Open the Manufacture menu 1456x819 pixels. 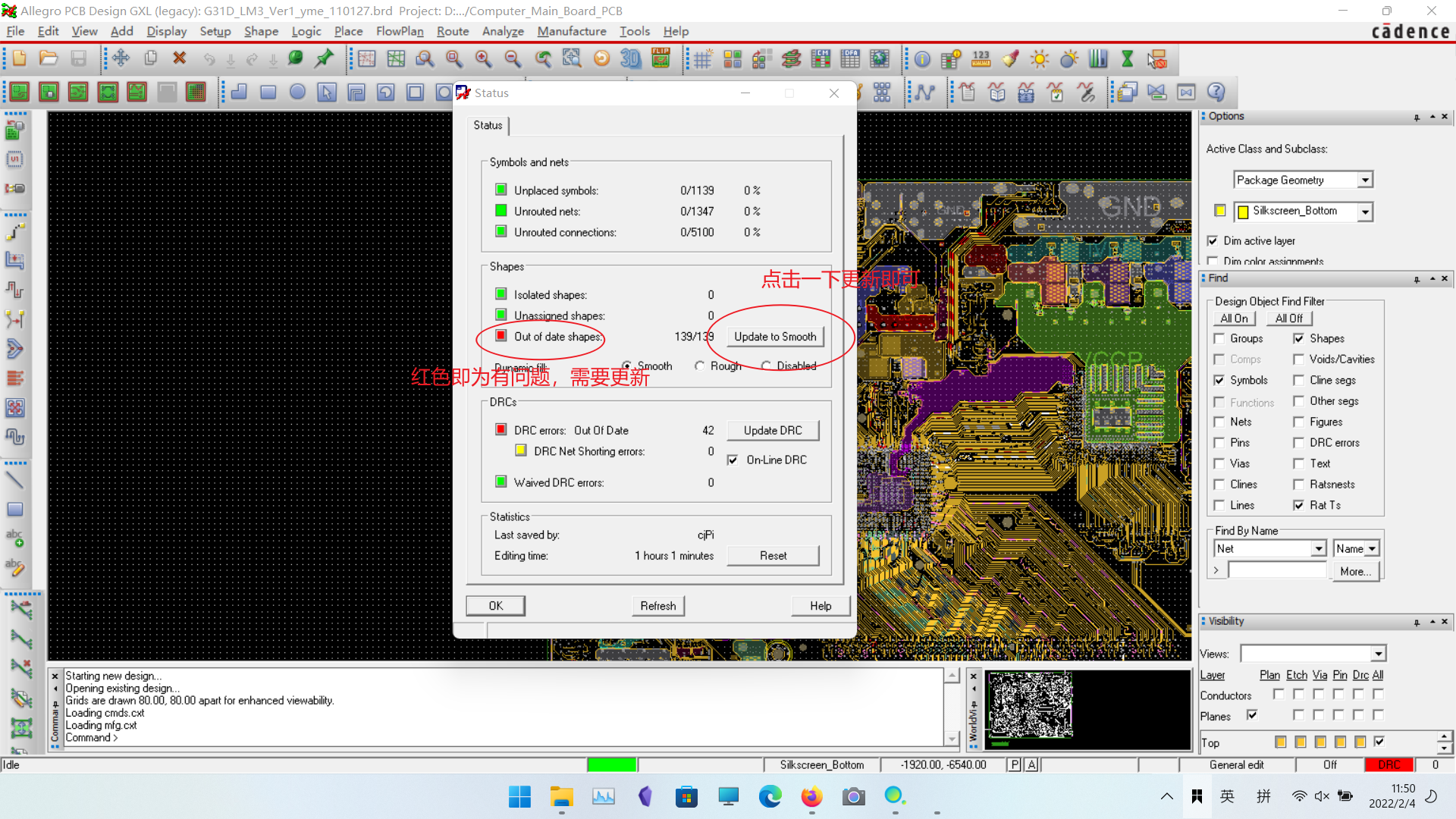(x=571, y=31)
